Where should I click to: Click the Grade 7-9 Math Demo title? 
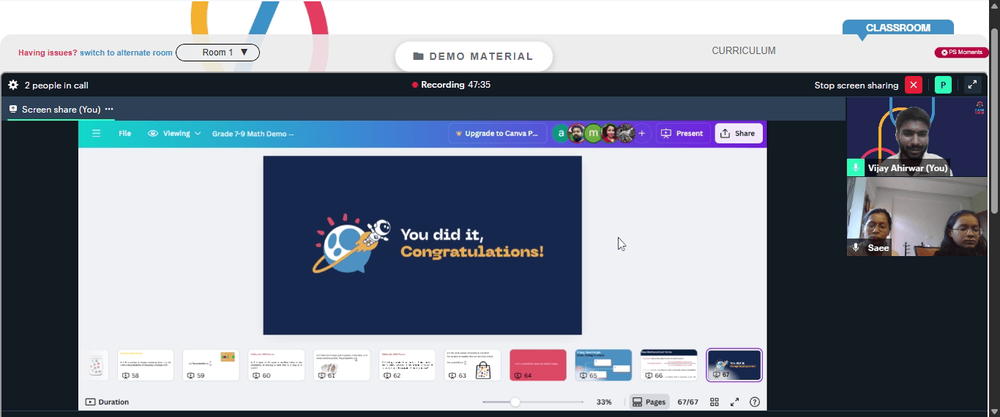(253, 134)
